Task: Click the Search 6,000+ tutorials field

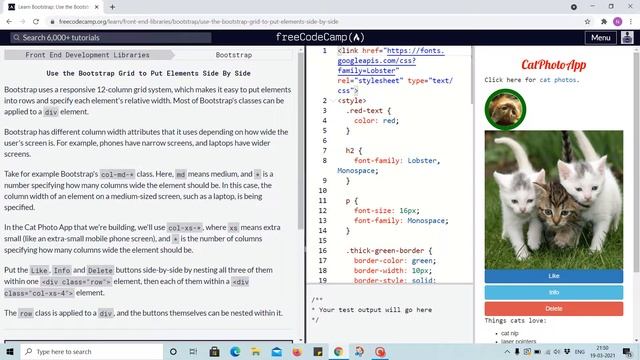Action: coord(111,38)
